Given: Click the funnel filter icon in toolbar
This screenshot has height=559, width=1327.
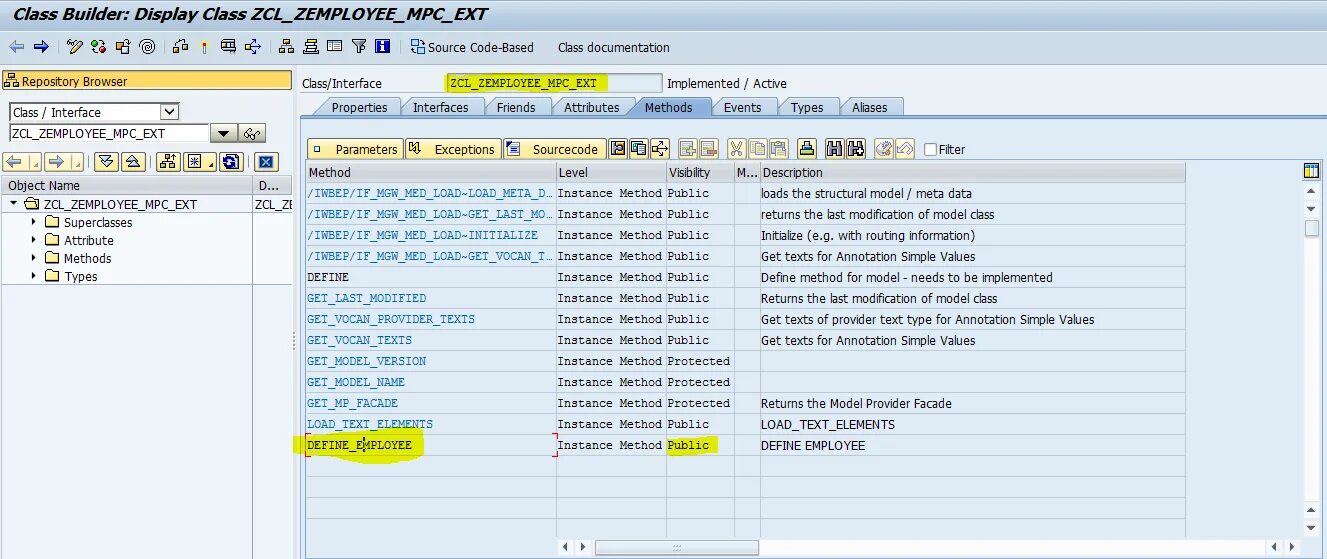Looking at the screenshot, I should (x=359, y=47).
